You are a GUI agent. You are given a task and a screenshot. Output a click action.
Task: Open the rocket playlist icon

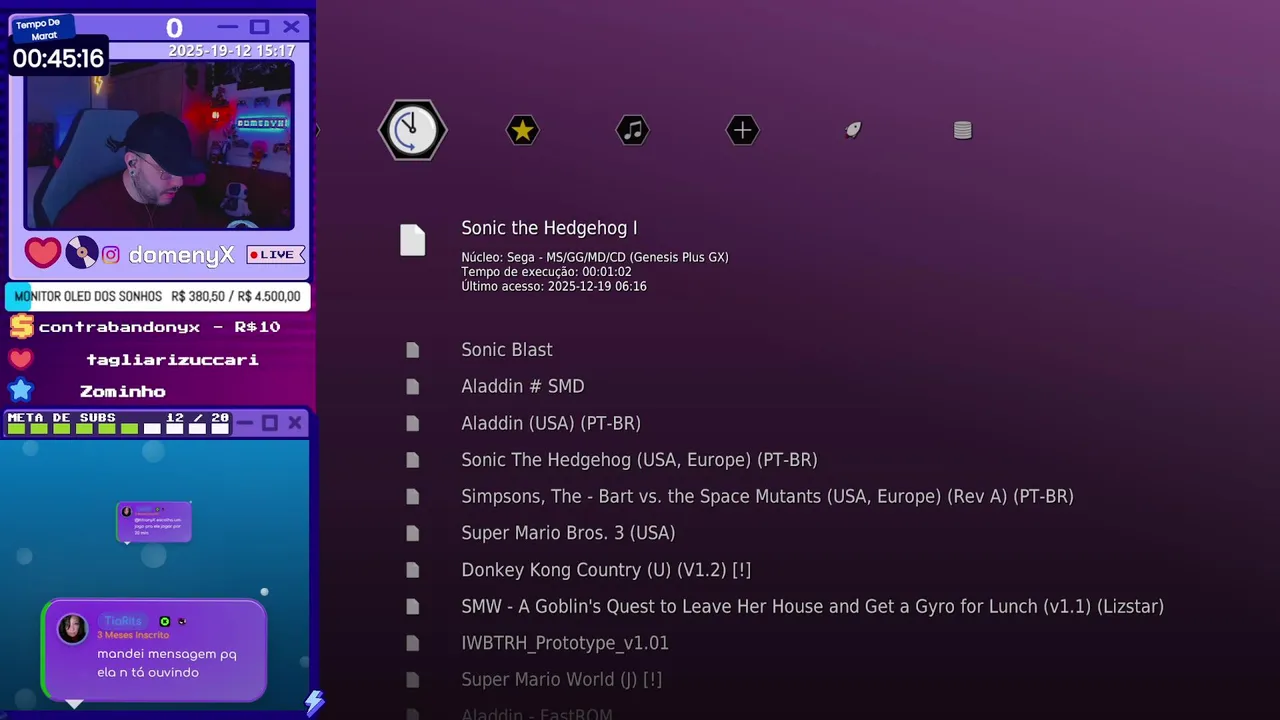point(852,130)
